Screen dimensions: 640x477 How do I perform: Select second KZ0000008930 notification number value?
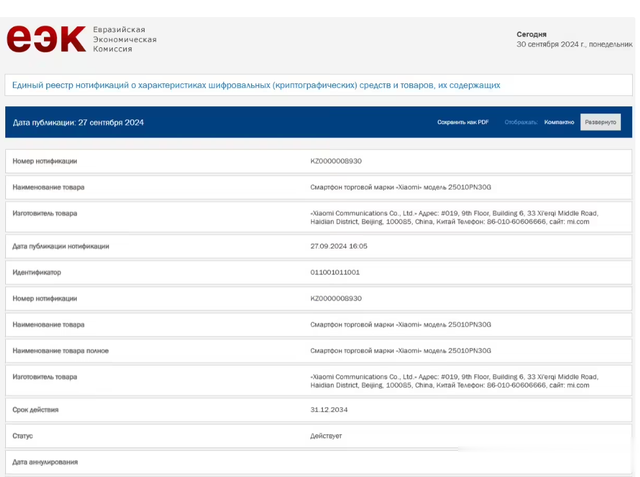[336, 298]
